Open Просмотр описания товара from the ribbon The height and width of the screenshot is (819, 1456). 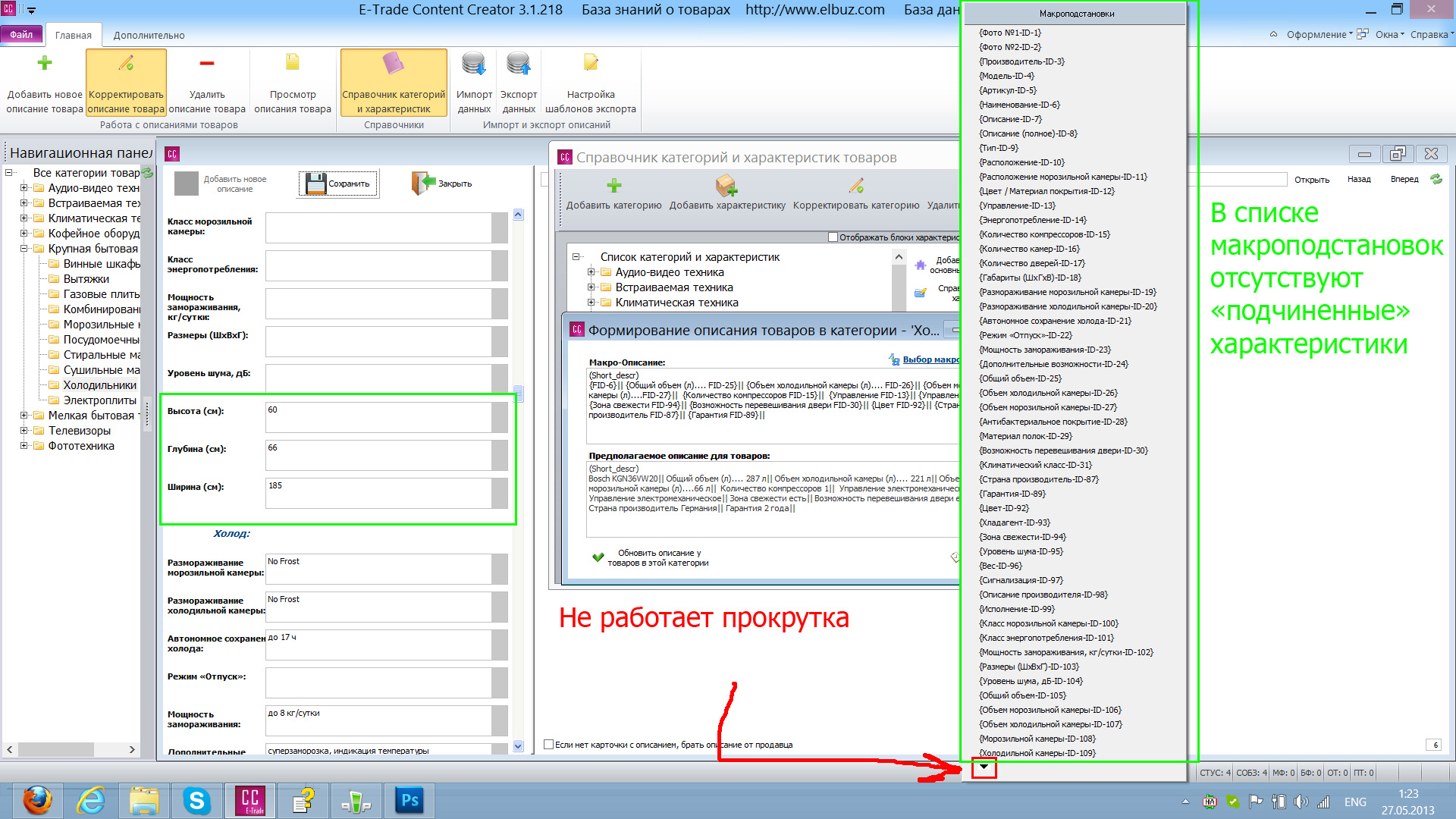click(x=293, y=82)
